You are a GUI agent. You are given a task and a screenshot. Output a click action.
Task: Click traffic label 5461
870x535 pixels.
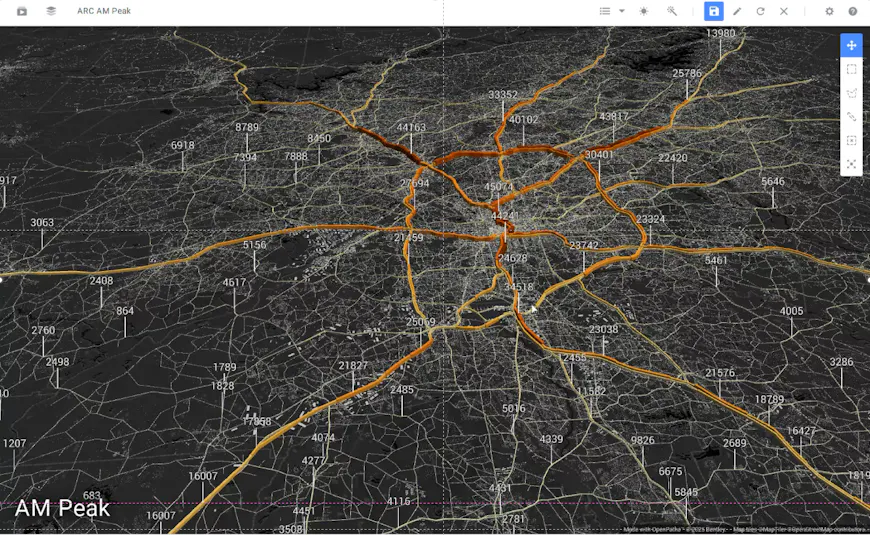[716, 260]
